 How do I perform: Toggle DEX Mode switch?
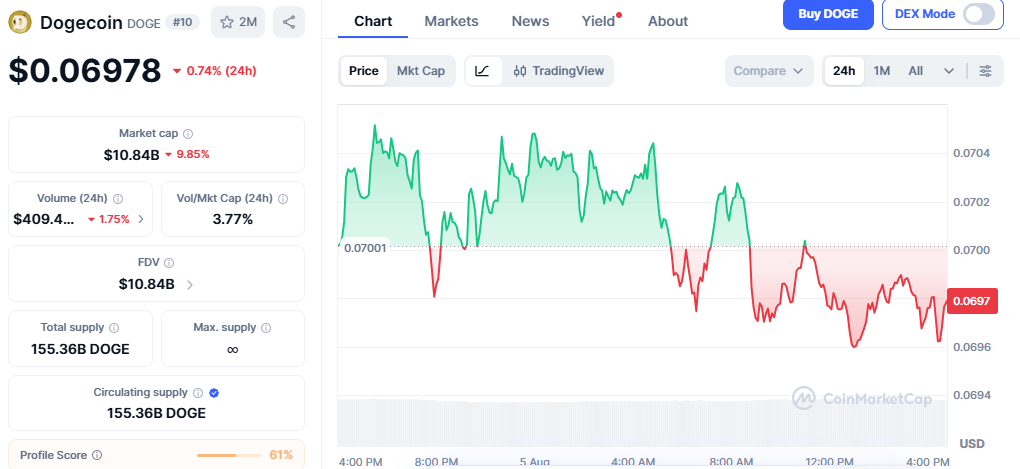978,14
